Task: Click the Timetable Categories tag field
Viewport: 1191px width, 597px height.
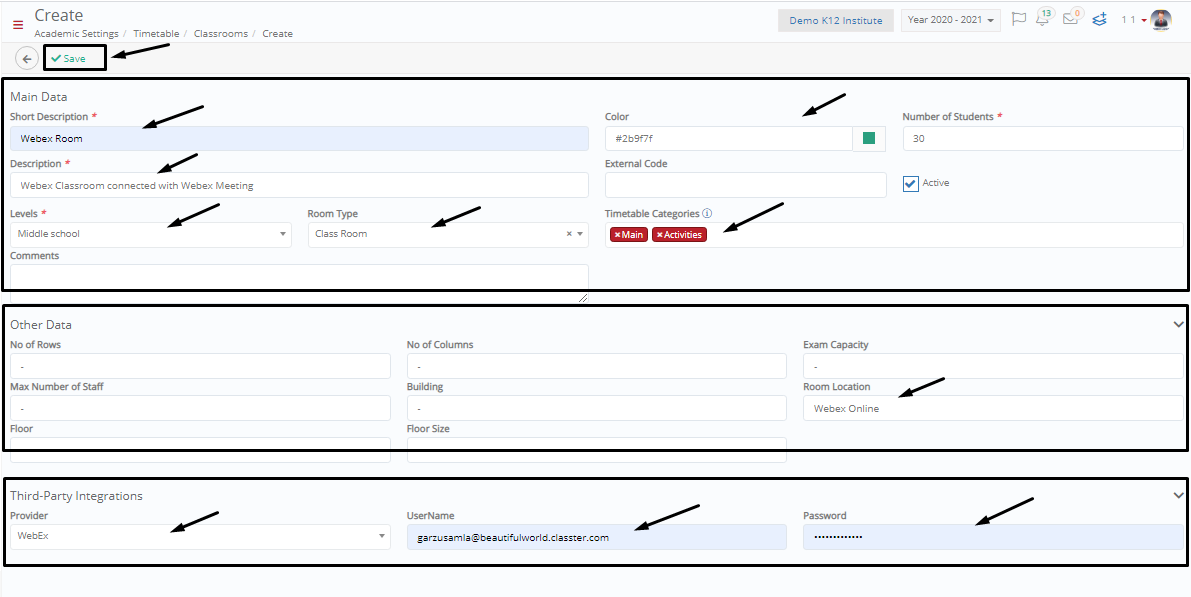Action: coord(894,235)
